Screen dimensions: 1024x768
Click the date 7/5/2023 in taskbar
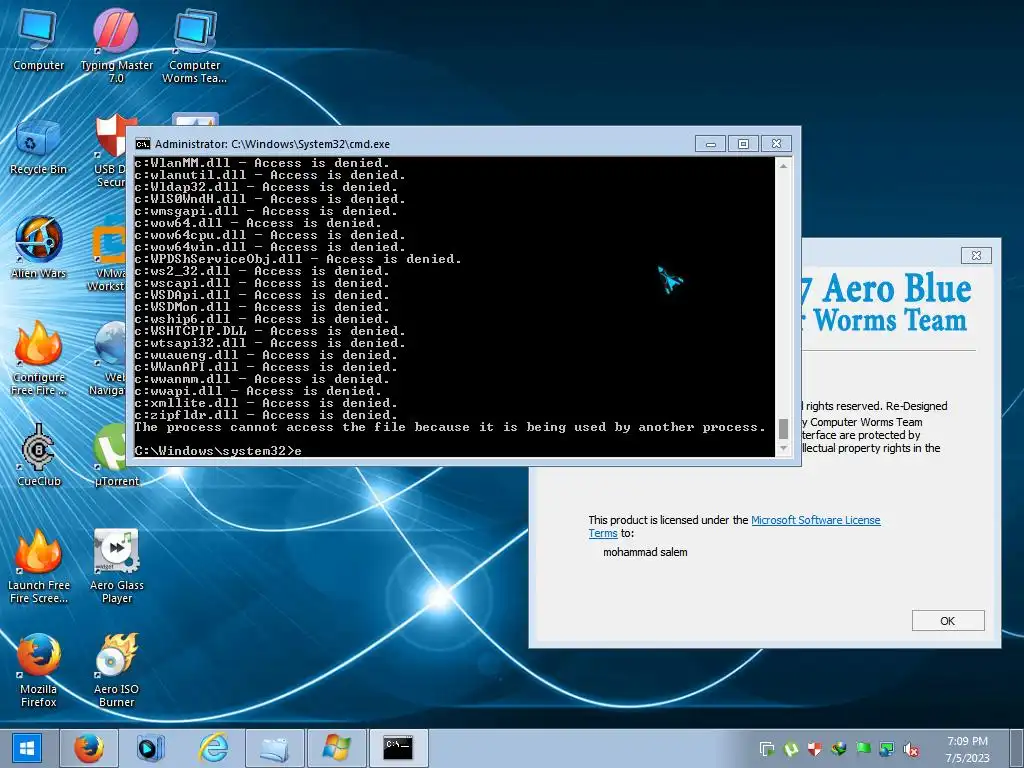tap(967, 758)
